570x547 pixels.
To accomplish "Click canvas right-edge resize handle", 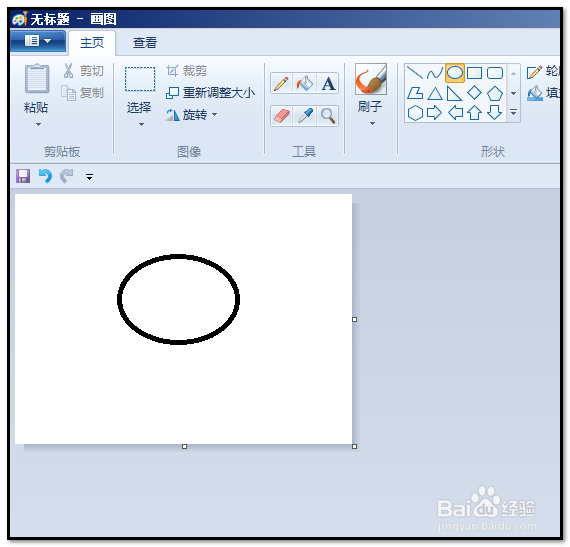I will coord(354,319).
